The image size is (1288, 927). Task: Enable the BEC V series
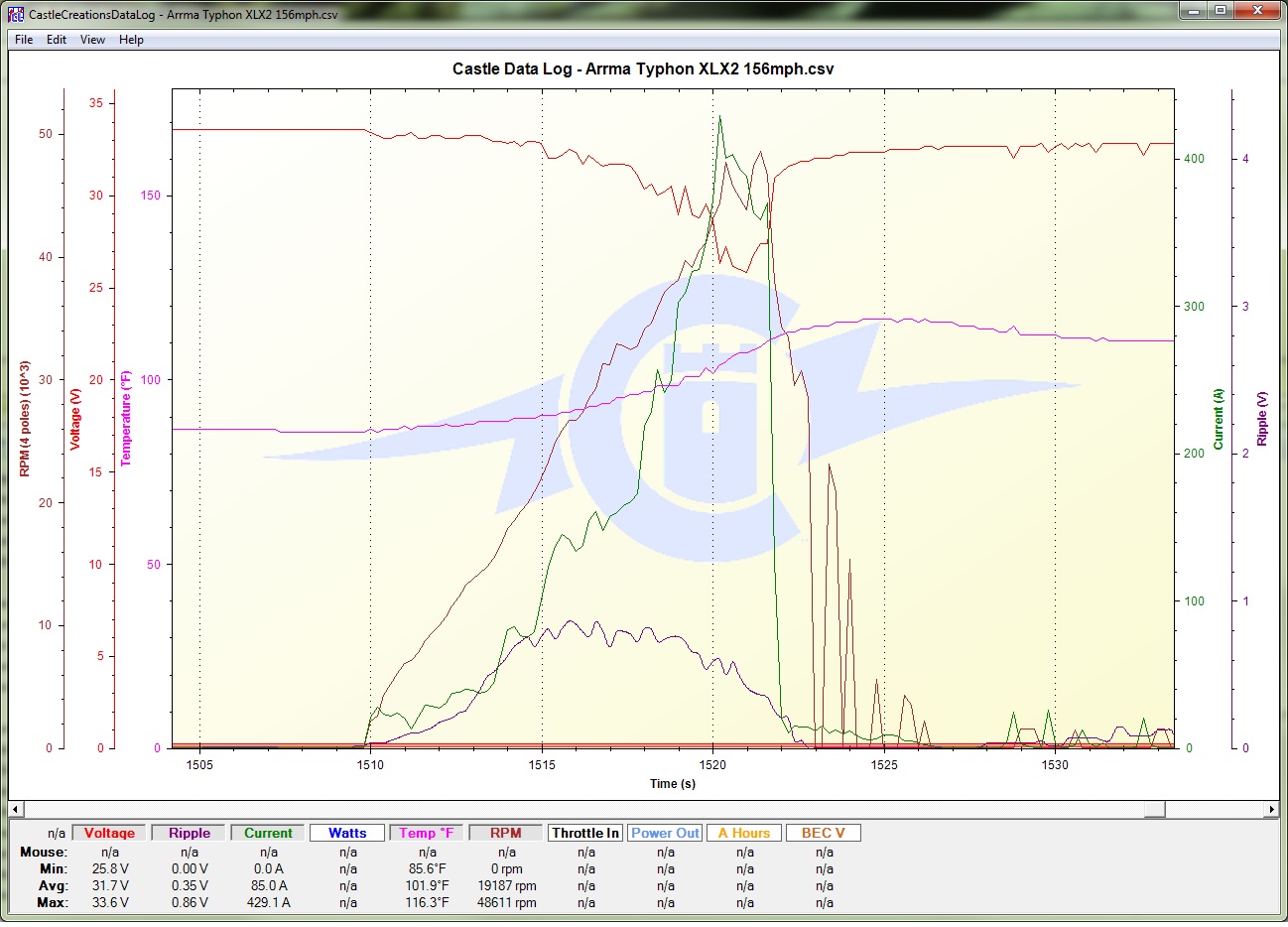click(x=824, y=834)
